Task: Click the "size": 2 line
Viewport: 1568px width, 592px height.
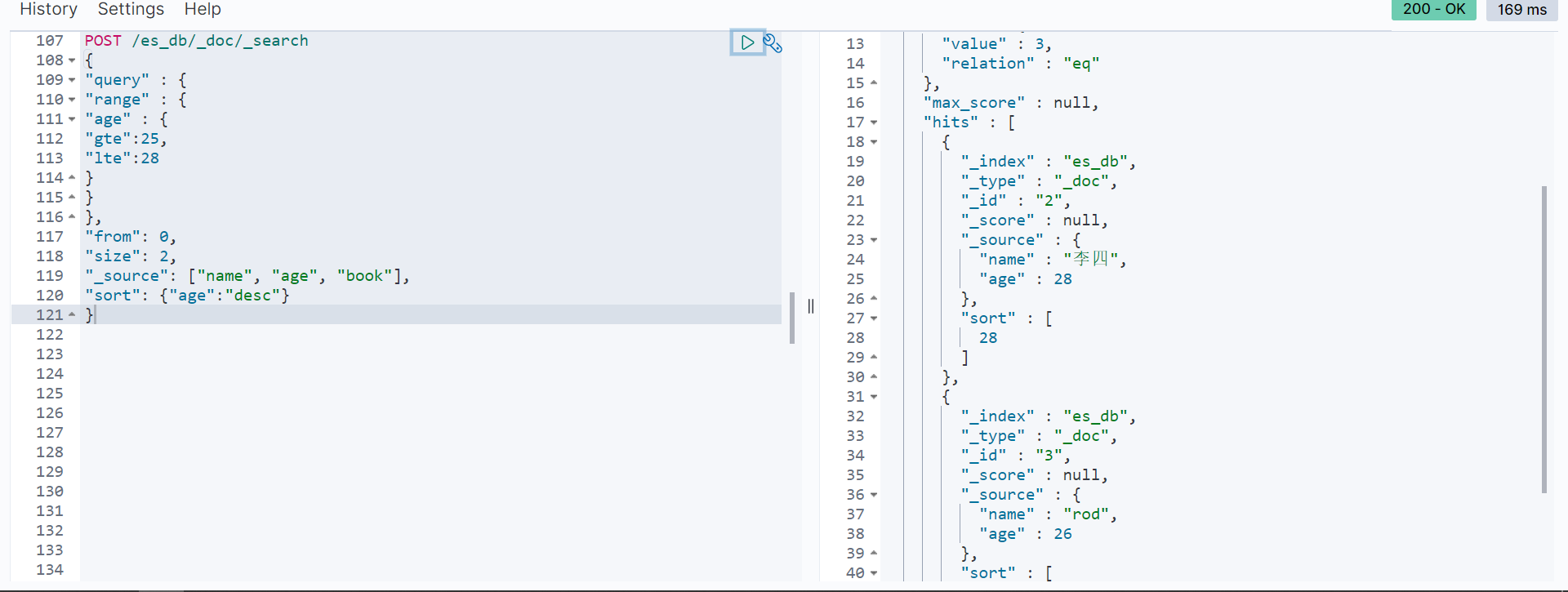Action: click(x=131, y=256)
